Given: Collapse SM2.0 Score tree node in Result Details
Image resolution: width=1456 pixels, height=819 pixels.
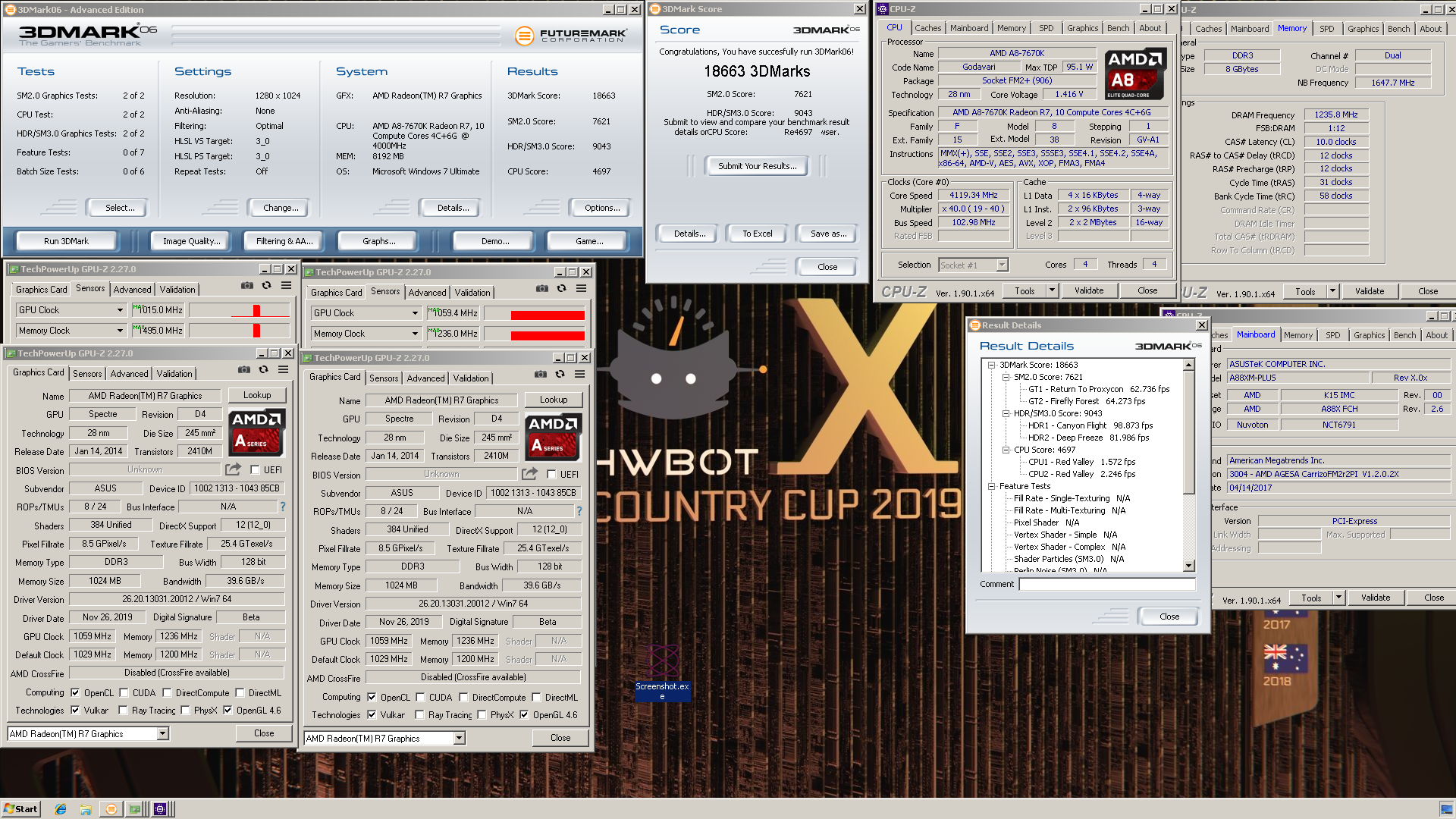Looking at the screenshot, I should click(x=1006, y=377).
